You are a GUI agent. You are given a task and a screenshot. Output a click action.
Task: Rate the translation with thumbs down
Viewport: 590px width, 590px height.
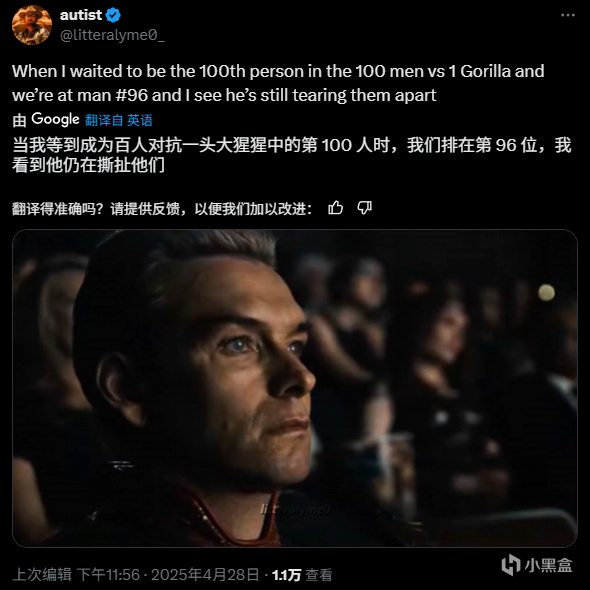point(364,208)
